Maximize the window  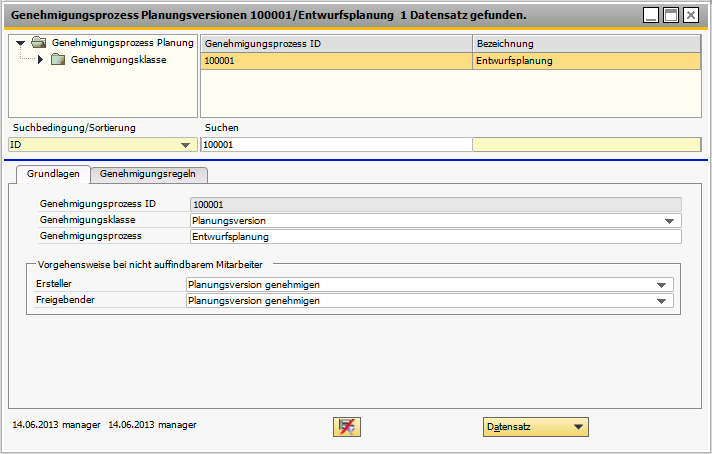coord(671,15)
